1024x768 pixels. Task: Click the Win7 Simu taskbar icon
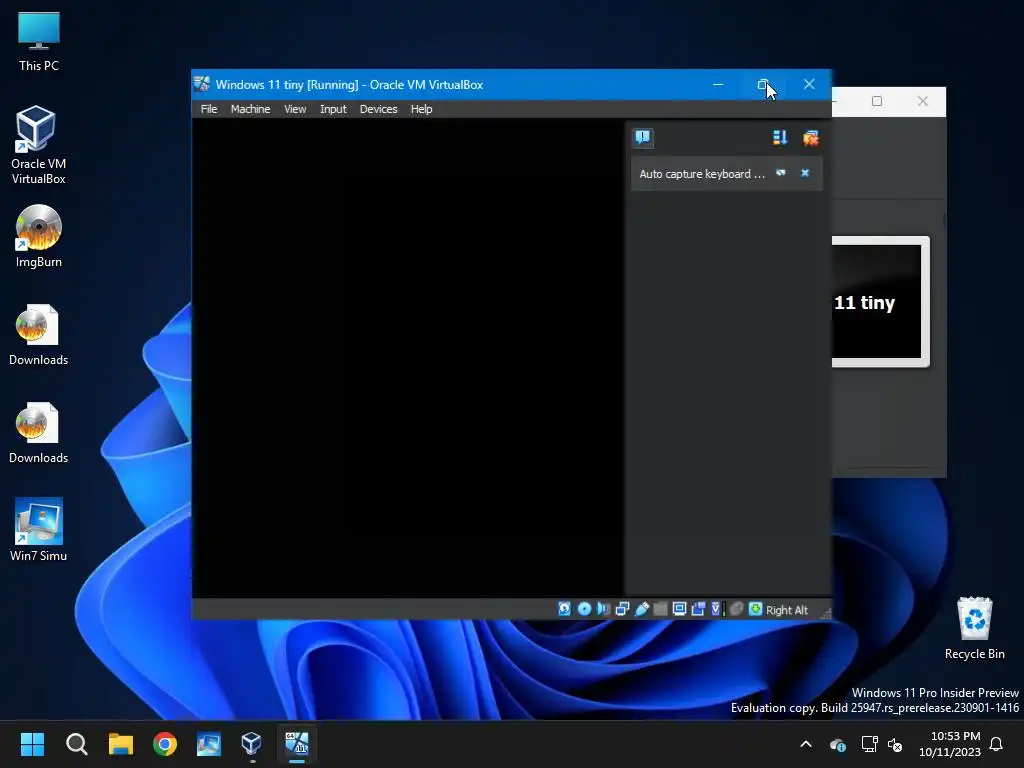[209, 744]
